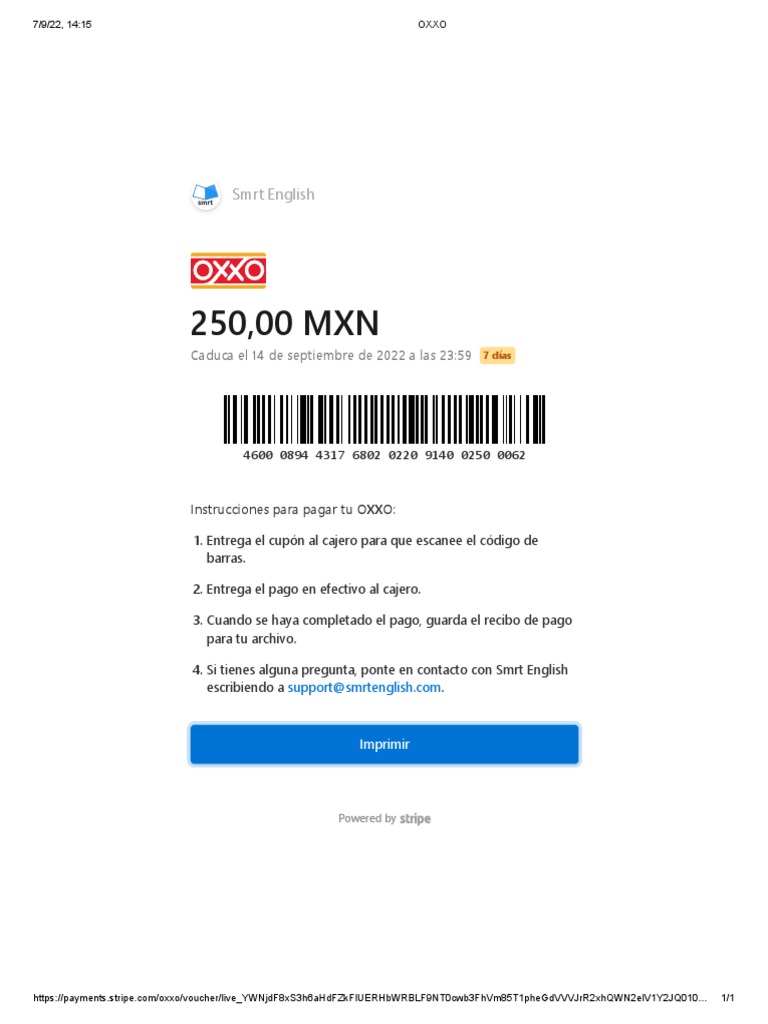The height and width of the screenshot is (1024, 768).
Task: Click the expiry date line 'Caduca el 14 de septiembre'
Action: point(330,356)
